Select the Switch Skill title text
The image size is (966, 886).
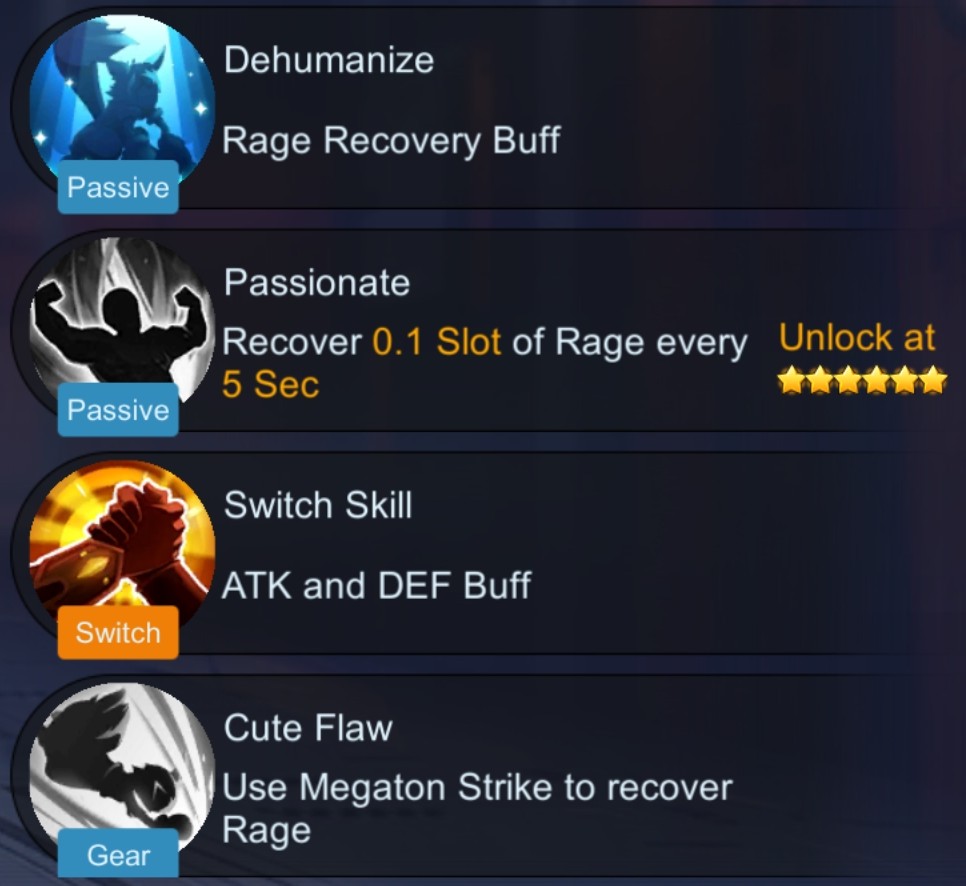coord(318,505)
